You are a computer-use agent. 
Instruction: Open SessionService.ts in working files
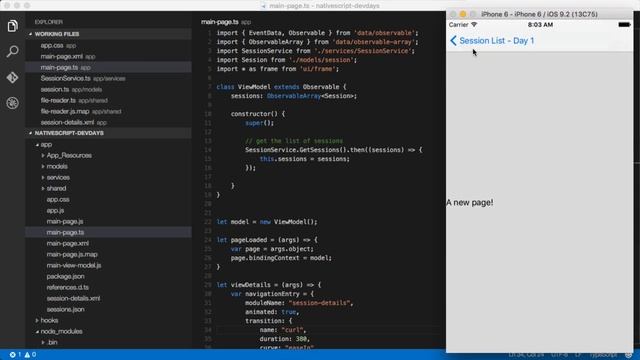[109, 78]
